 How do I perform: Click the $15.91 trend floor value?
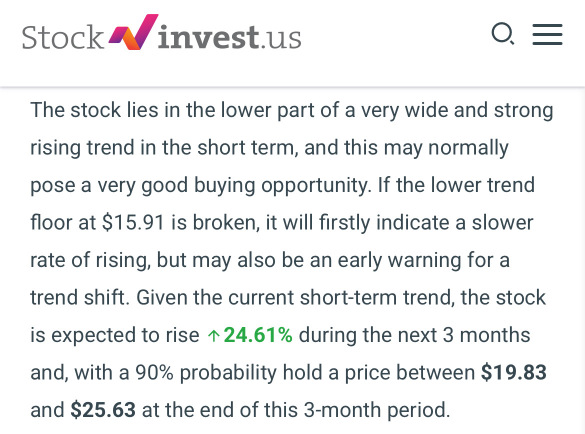click(x=133, y=222)
